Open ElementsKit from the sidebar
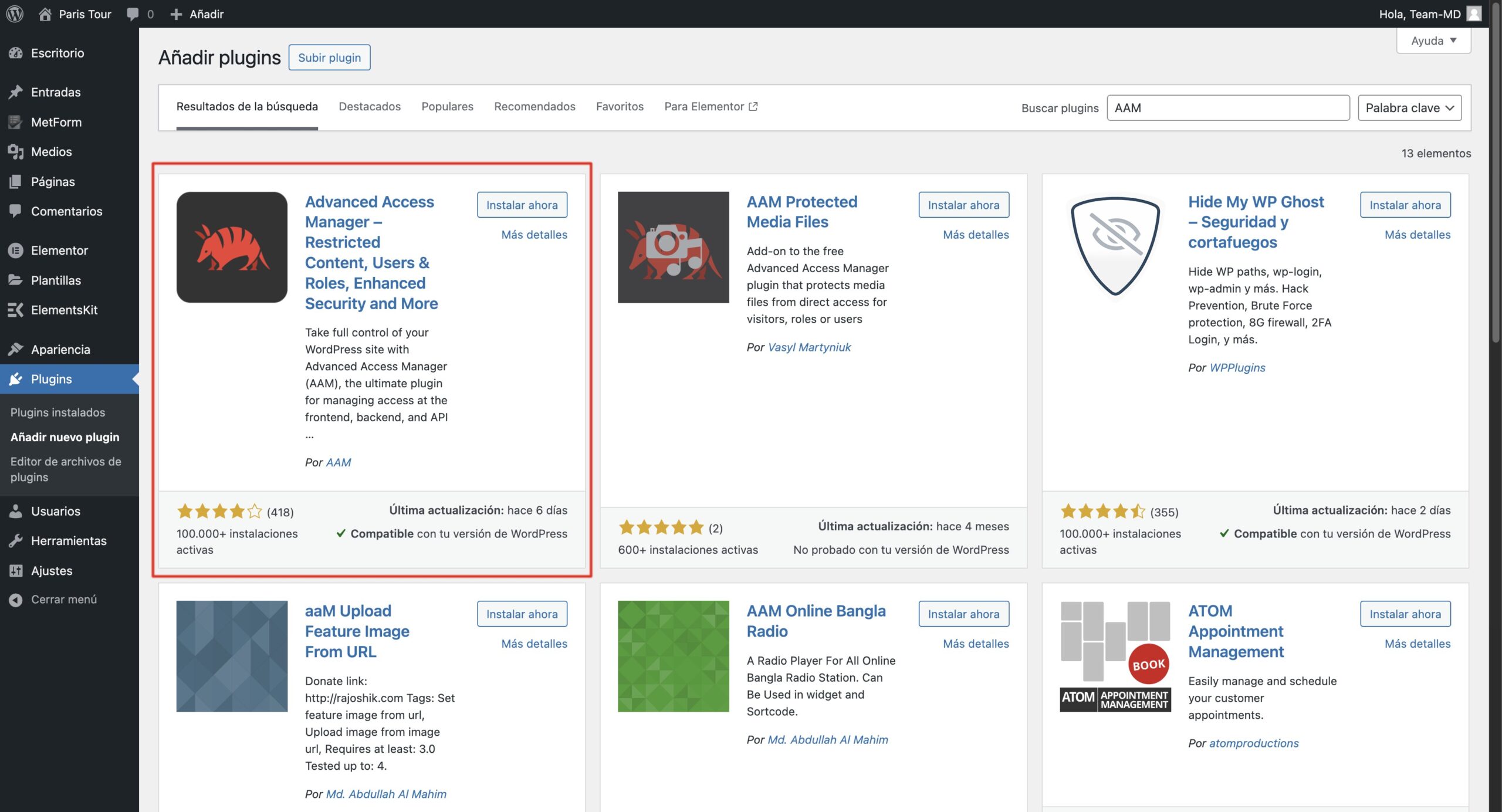Image resolution: width=1502 pixels, height=812 pixels. tap(64, 310)
